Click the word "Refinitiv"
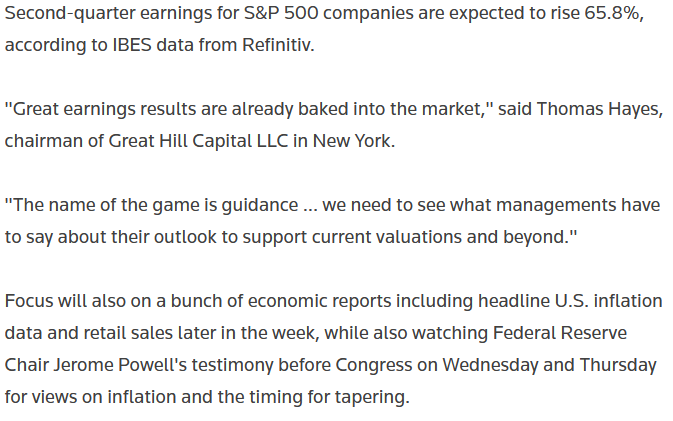The height and width of the screenshot is (421, 673). (278, 45)
